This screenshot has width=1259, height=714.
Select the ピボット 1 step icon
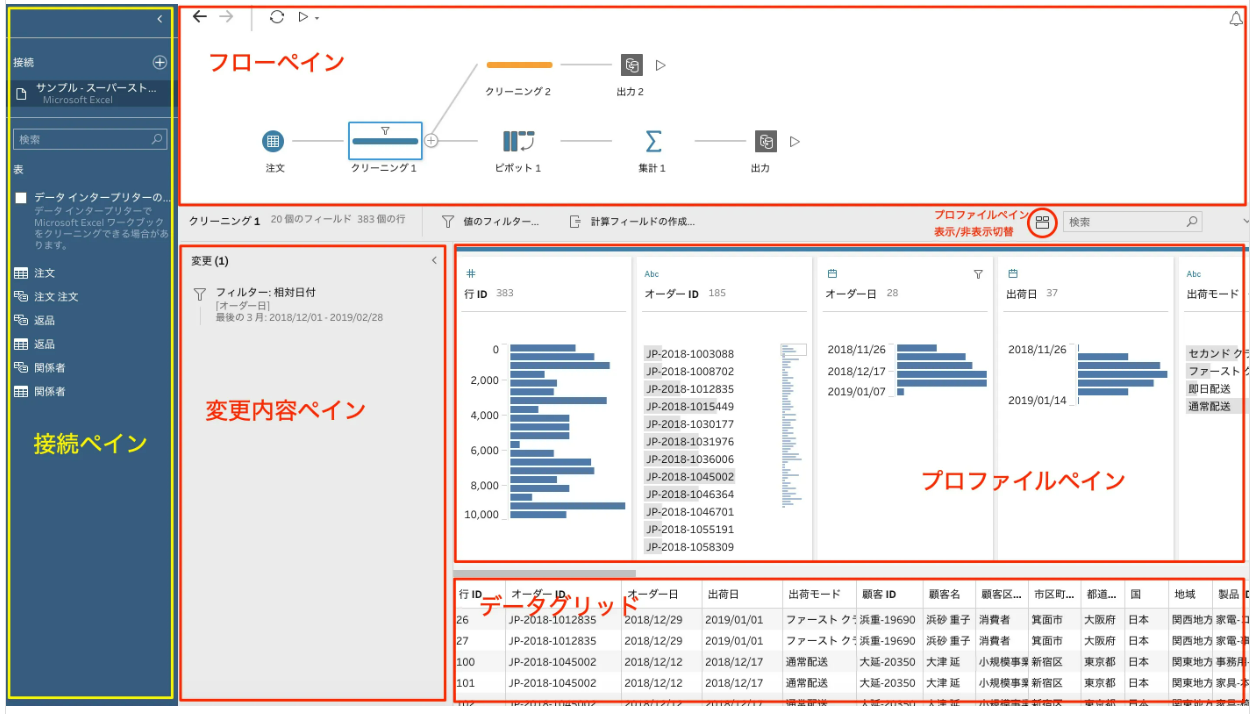518,141
